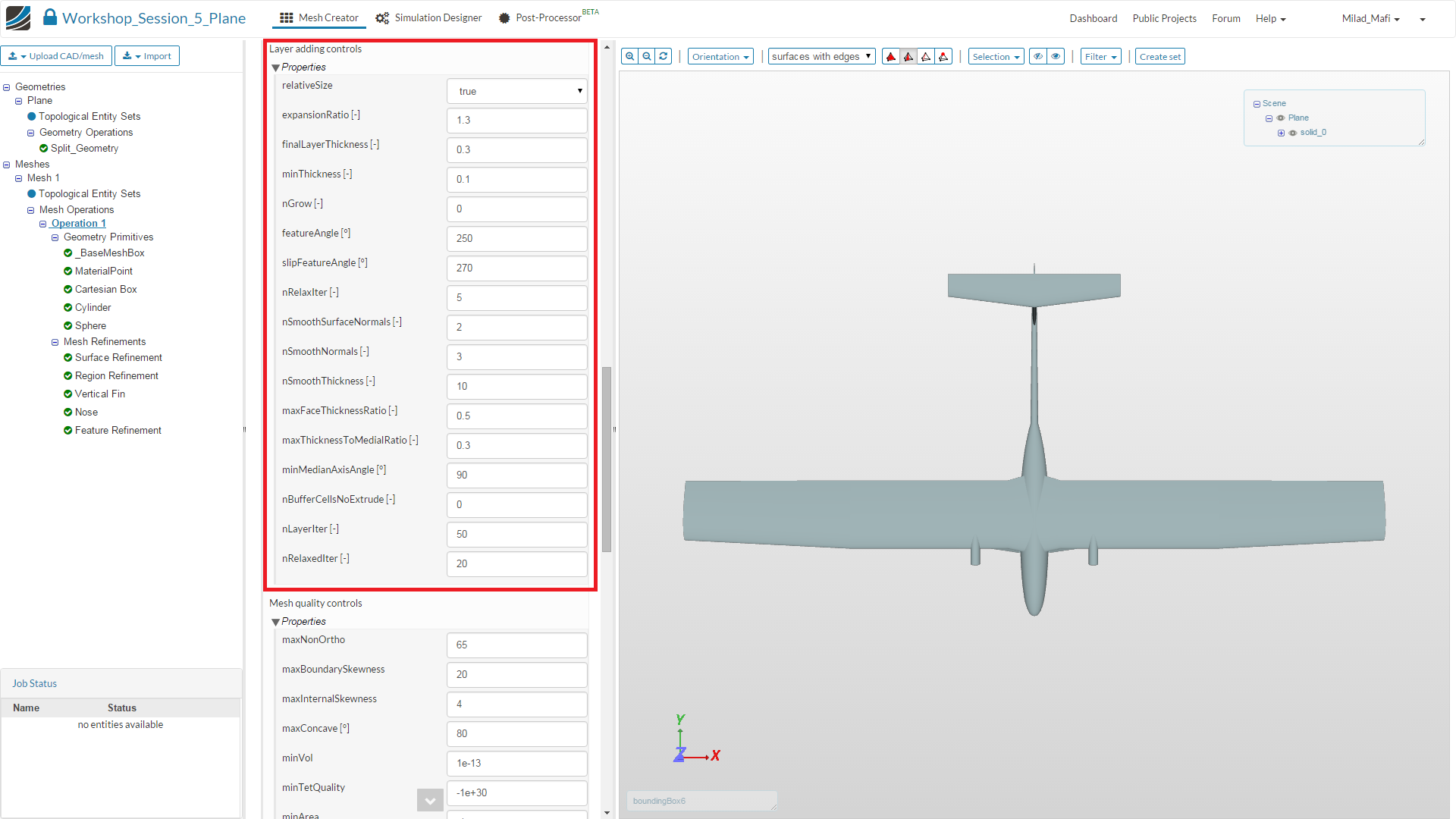The image size is (1456, 819).
Task: Expand the solid_0 scene tree node
Action: 1281,133
